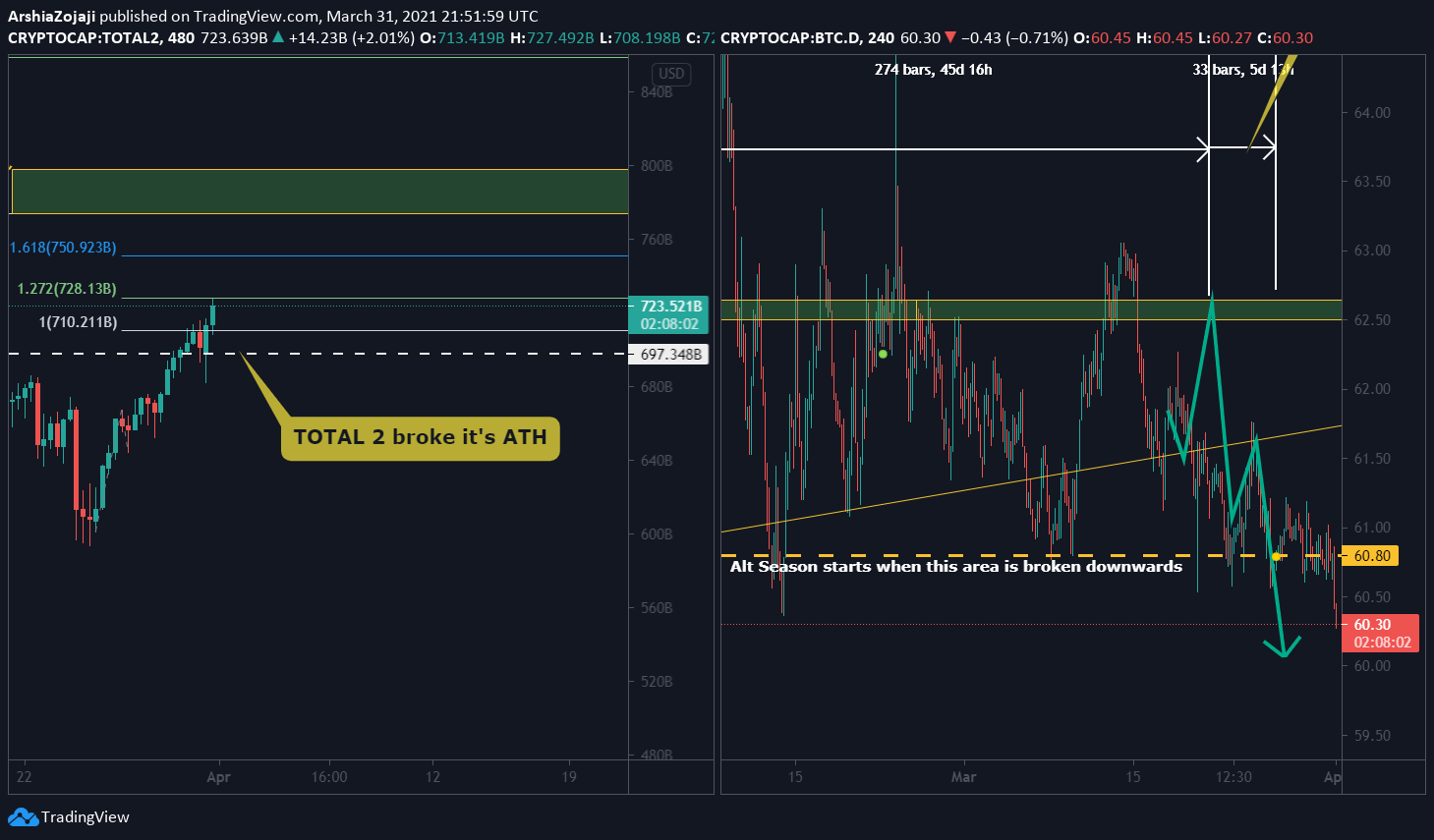Image resolution: width=1434 pixels, height=840 pixels.
Task: Click the red 60.30 last price label
Action: (x=1381, y=633)
